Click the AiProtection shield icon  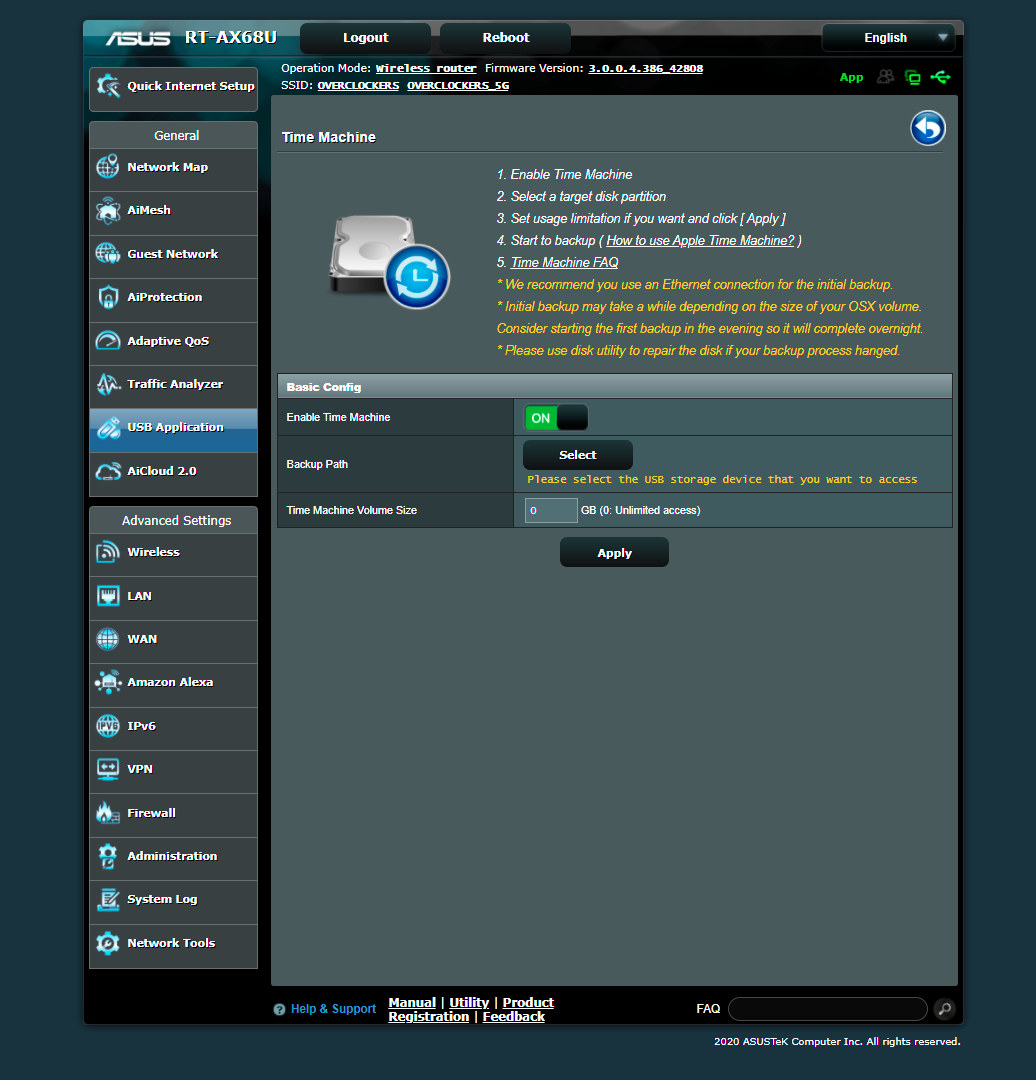click(107, 297)
